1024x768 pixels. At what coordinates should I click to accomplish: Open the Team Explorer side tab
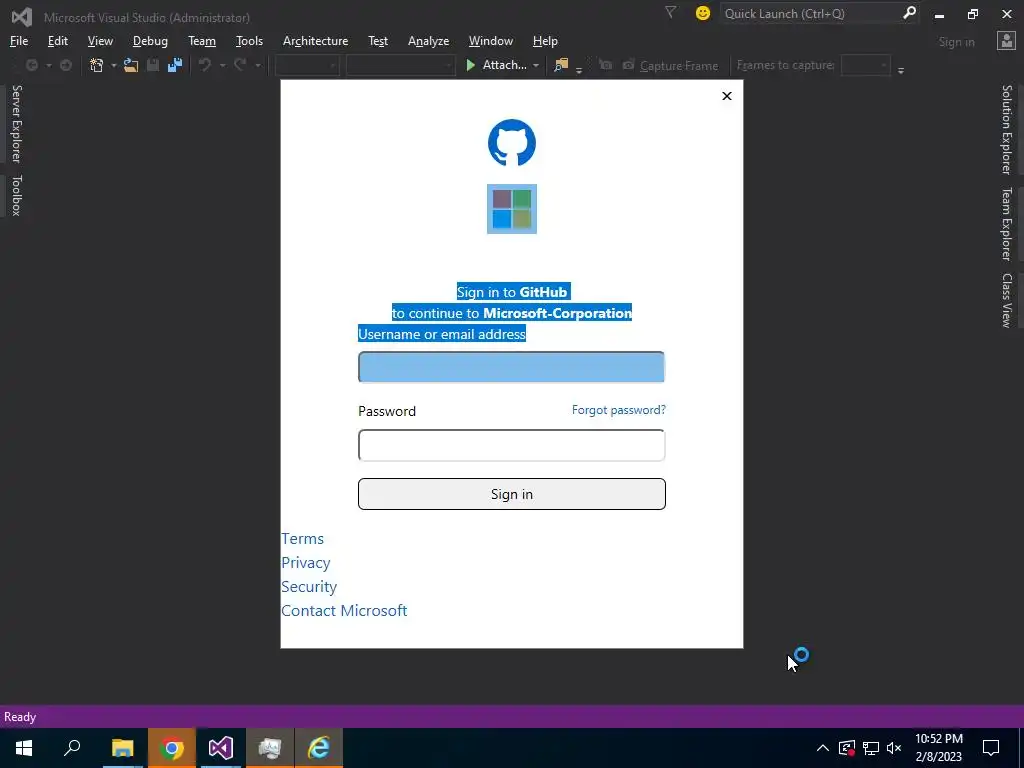tap(1007, 224)
